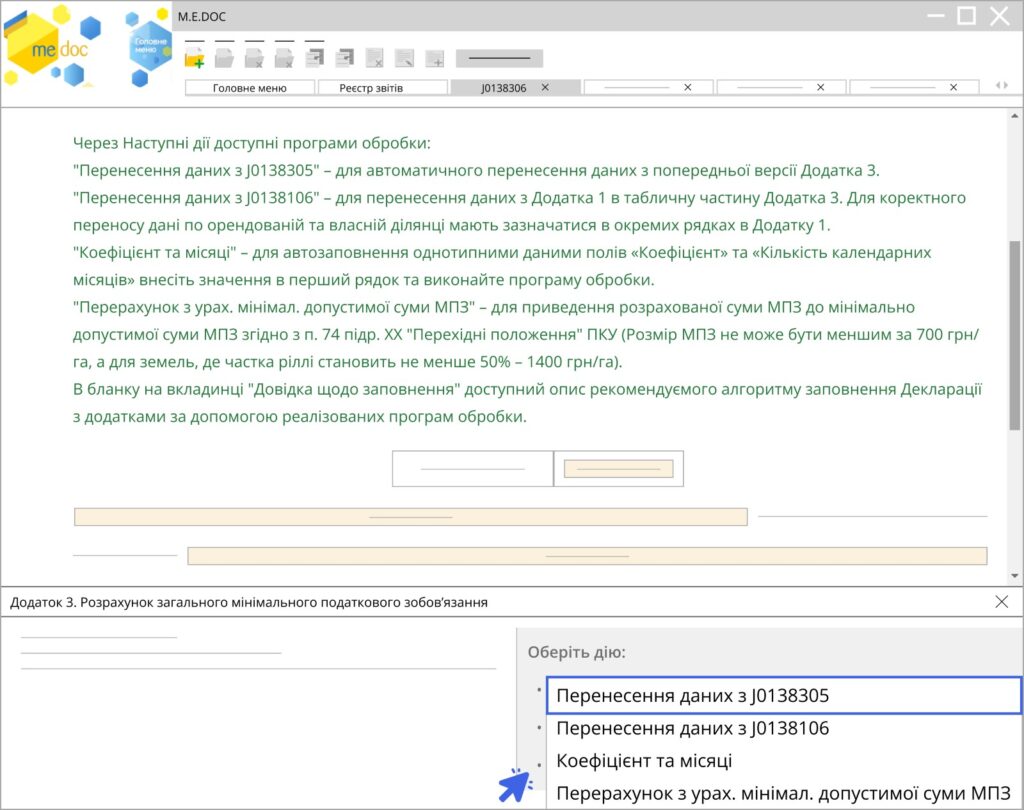Click the wide gray toolbar button
1024x810 pixels.
coord(499,58)
